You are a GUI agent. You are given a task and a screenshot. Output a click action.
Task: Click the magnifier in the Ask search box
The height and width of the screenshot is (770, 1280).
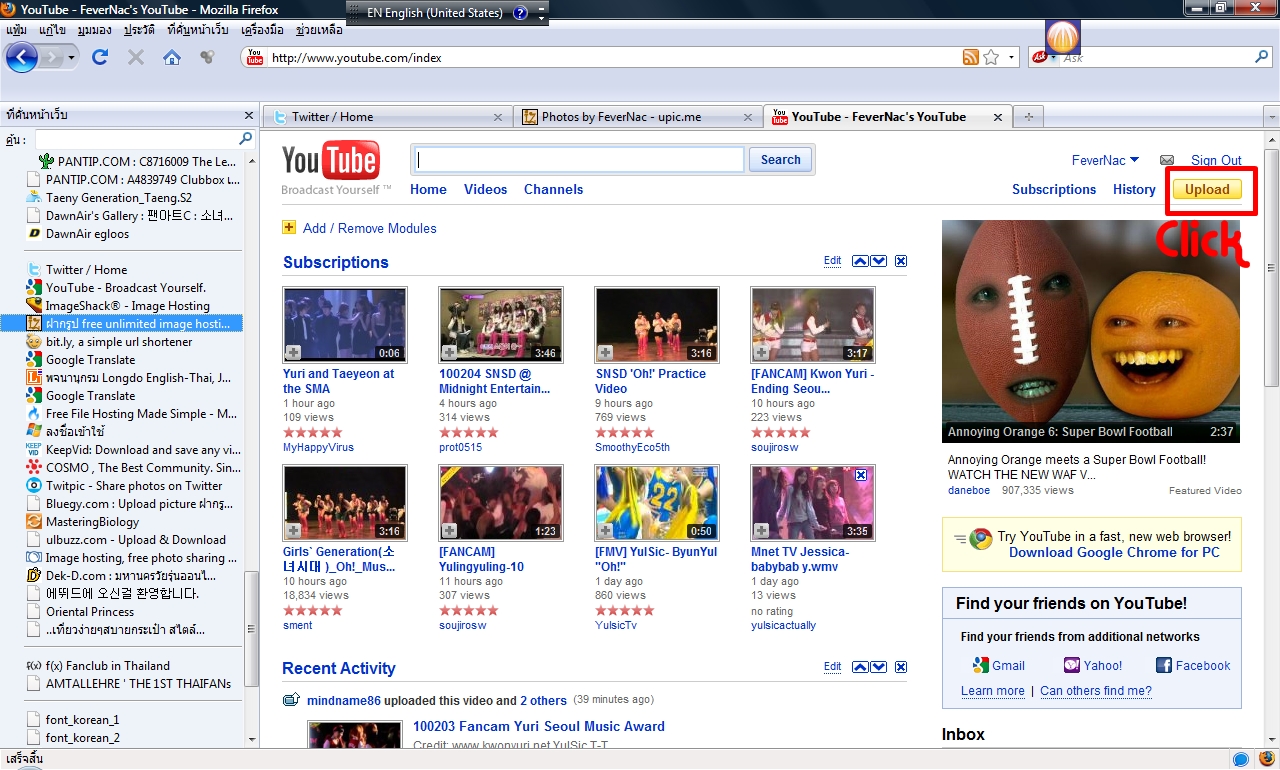pyautogui.click(x=1262, y=58)
